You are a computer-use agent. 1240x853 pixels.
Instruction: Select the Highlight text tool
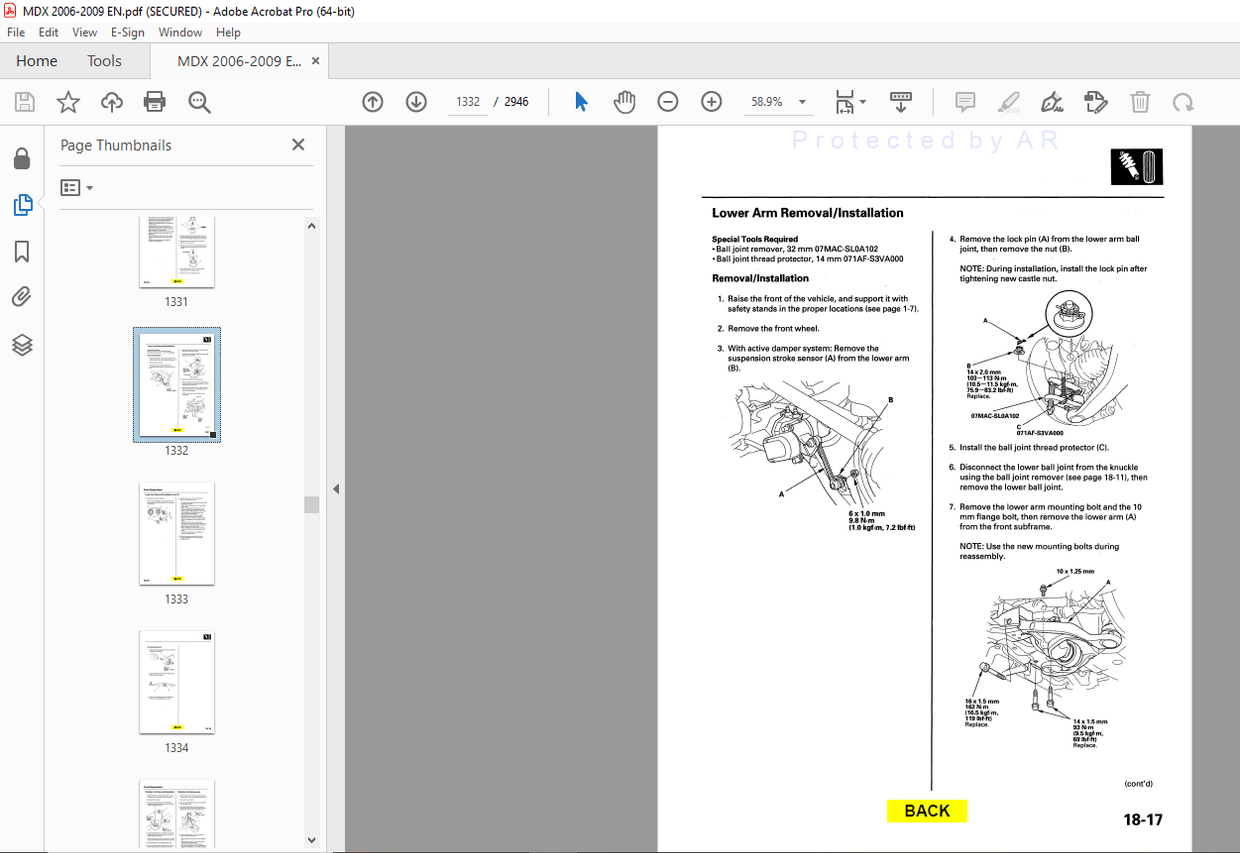(1009, 101)
